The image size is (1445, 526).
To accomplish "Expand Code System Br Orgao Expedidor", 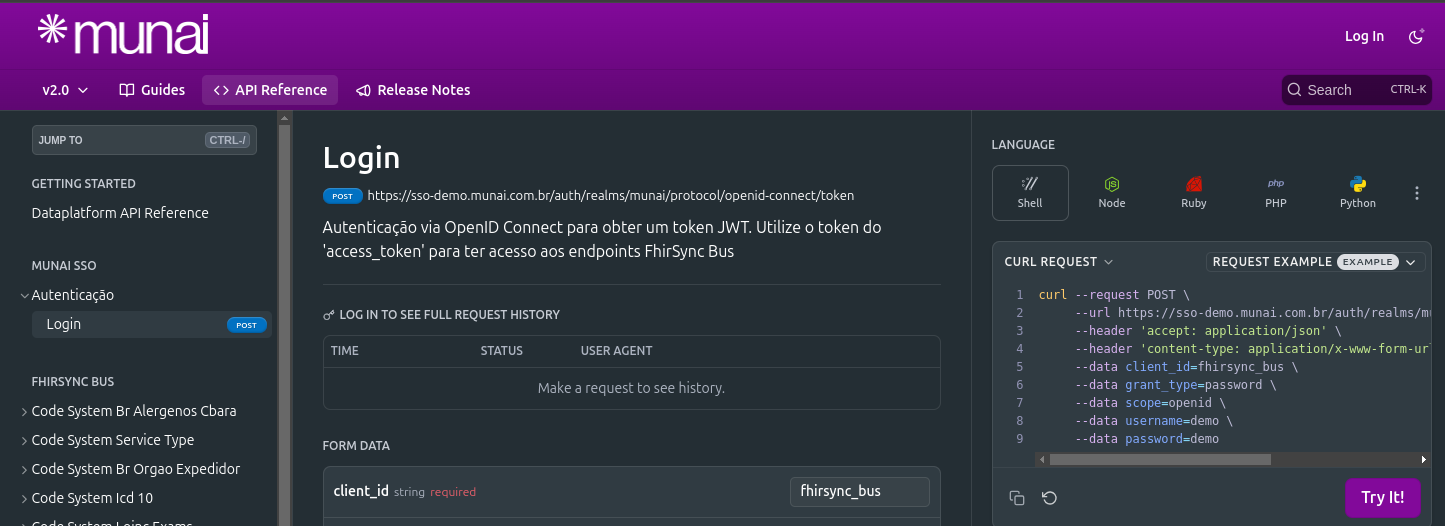I will click(25, 470).
